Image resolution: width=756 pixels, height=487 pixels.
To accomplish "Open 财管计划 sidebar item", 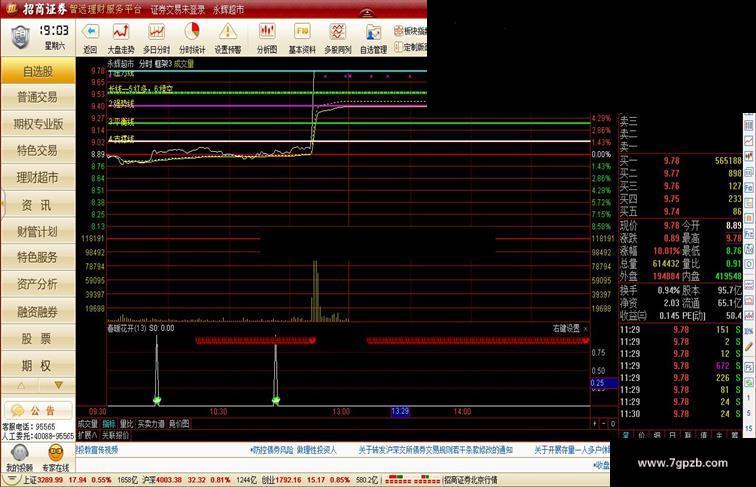I will tap(38, 231).
